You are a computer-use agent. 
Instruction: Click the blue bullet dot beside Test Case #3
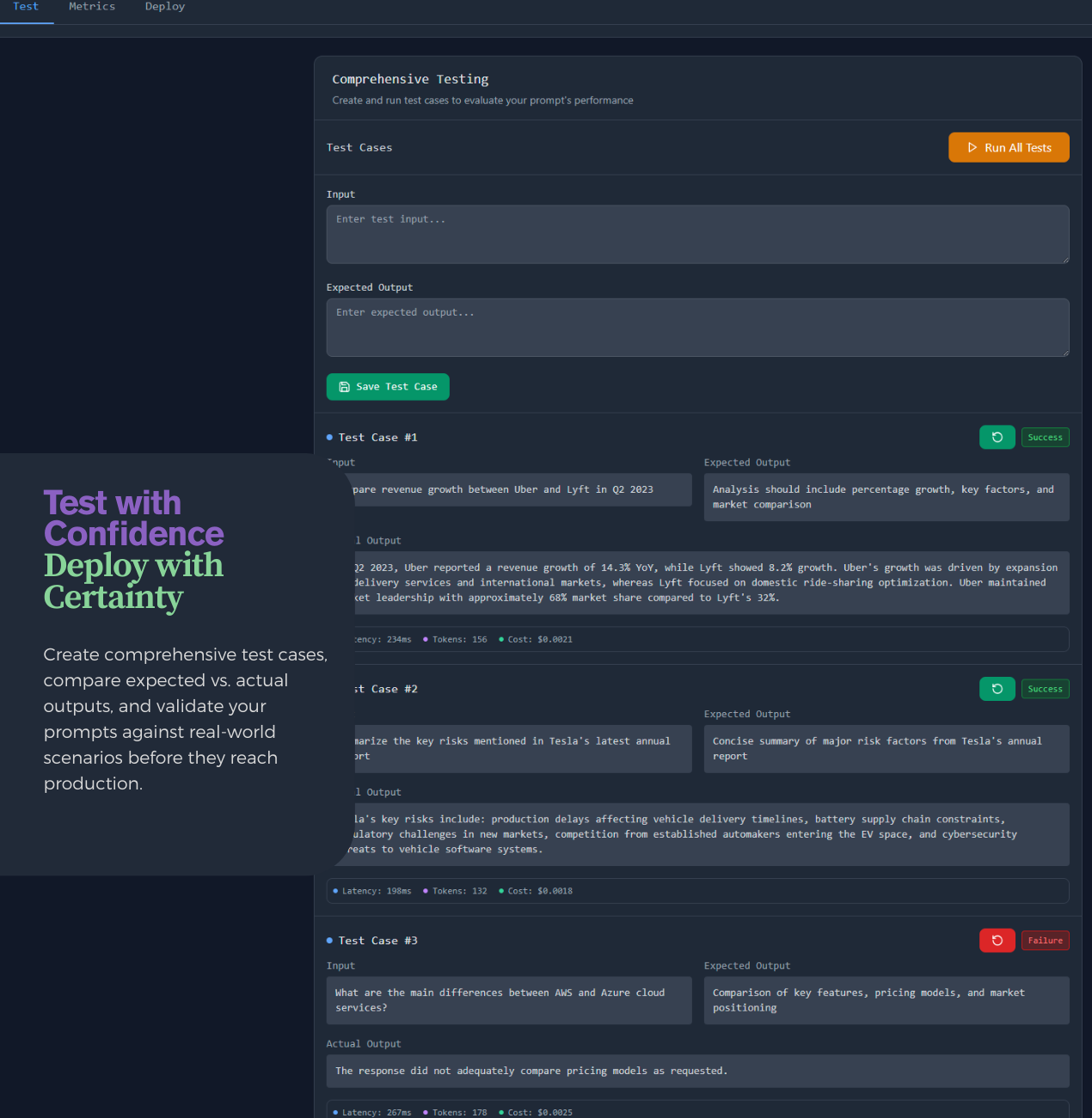[x=329, y=941]
